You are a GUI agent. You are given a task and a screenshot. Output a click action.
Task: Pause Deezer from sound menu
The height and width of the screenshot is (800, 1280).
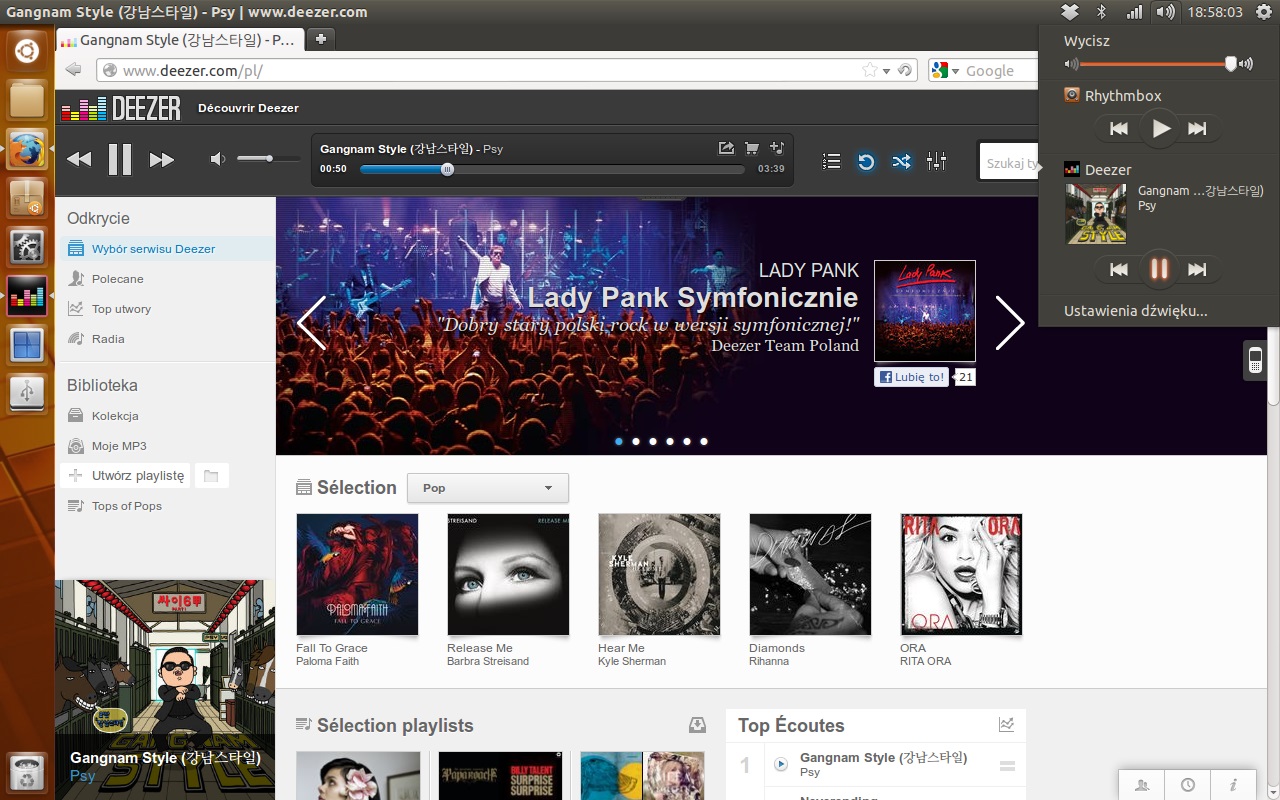(x=1160, y=269)
